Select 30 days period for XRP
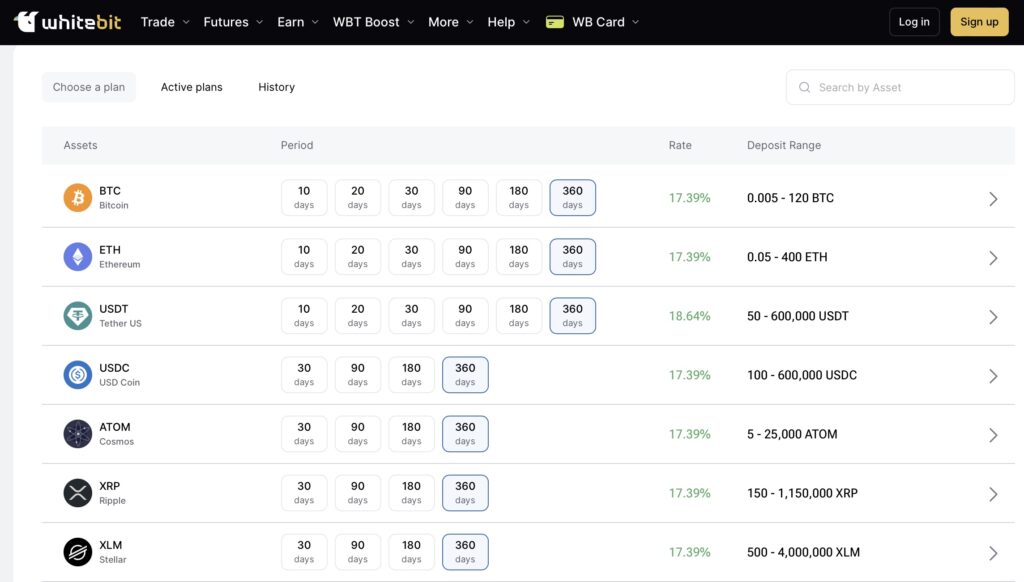 coord(304,493)
